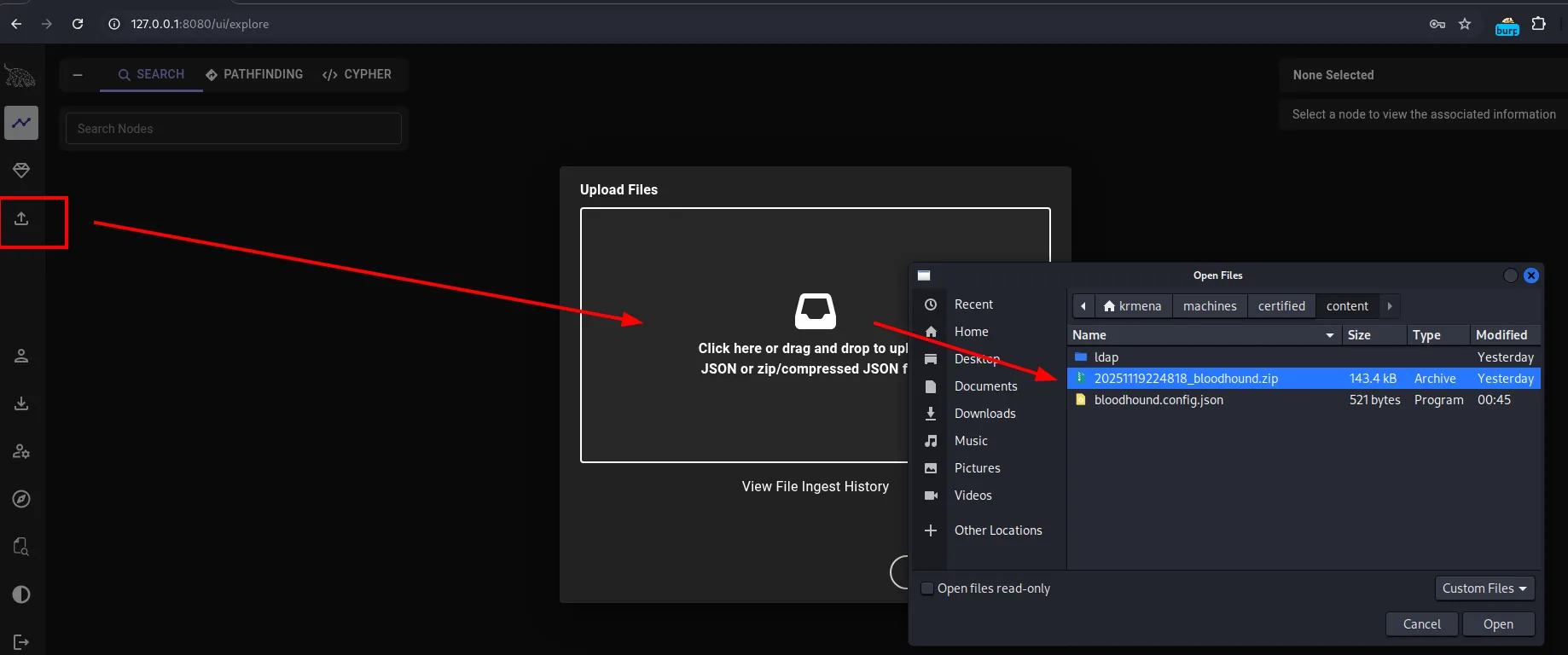Go to krmena home path segment
The height and width of the screenshot is (655, 1568).
1133,306
